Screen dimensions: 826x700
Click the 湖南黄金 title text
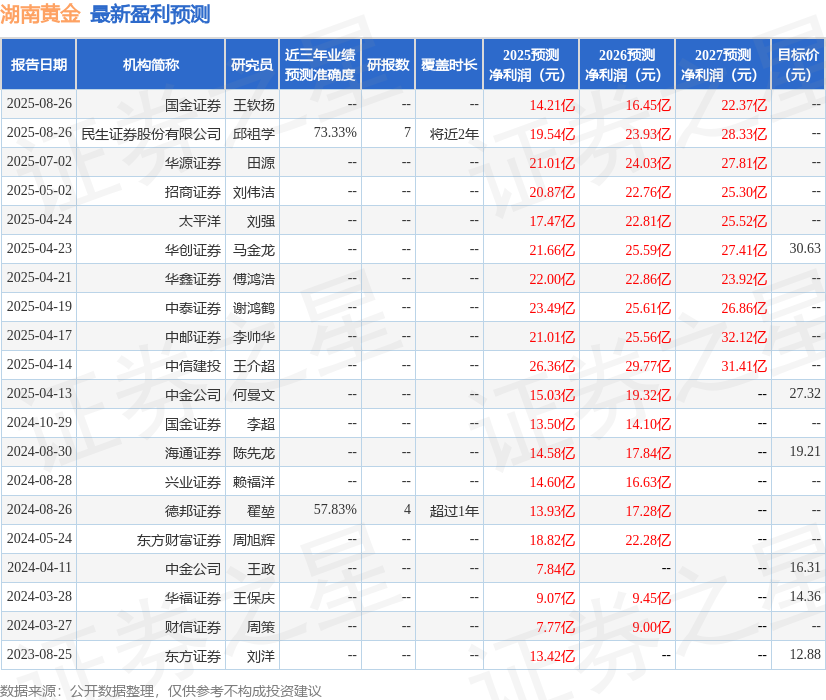40,14
